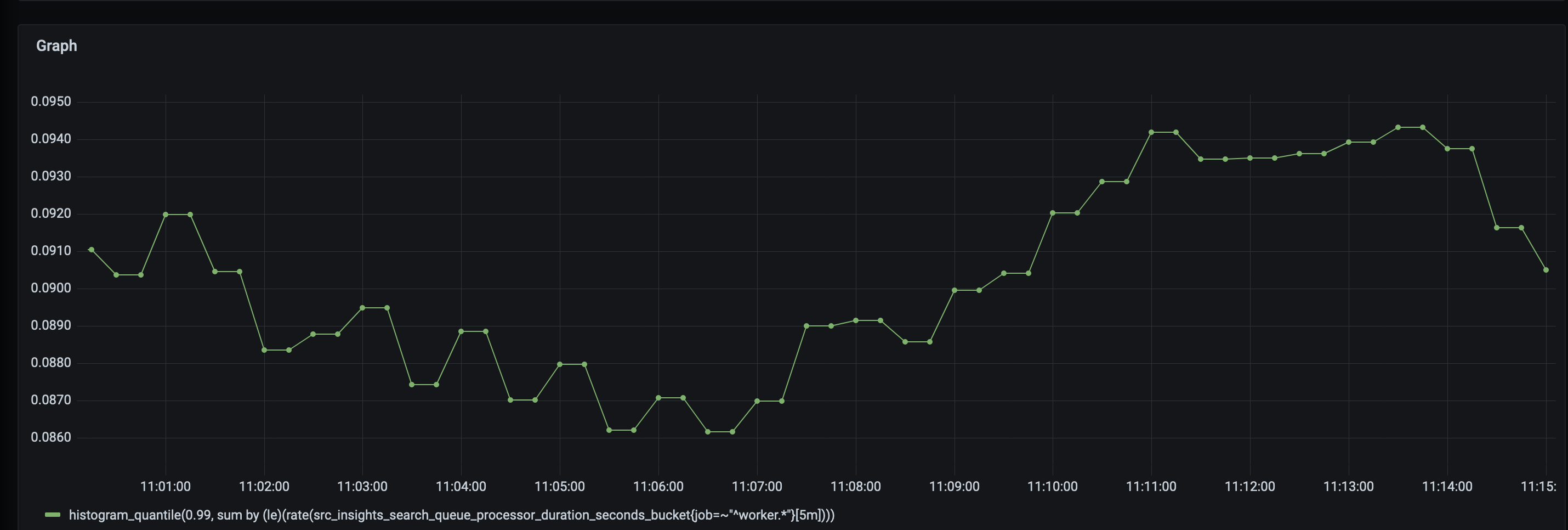Click the 11:14:00 time axis label
This screenshot has height=530, width=1568.
pos(1447,487)
